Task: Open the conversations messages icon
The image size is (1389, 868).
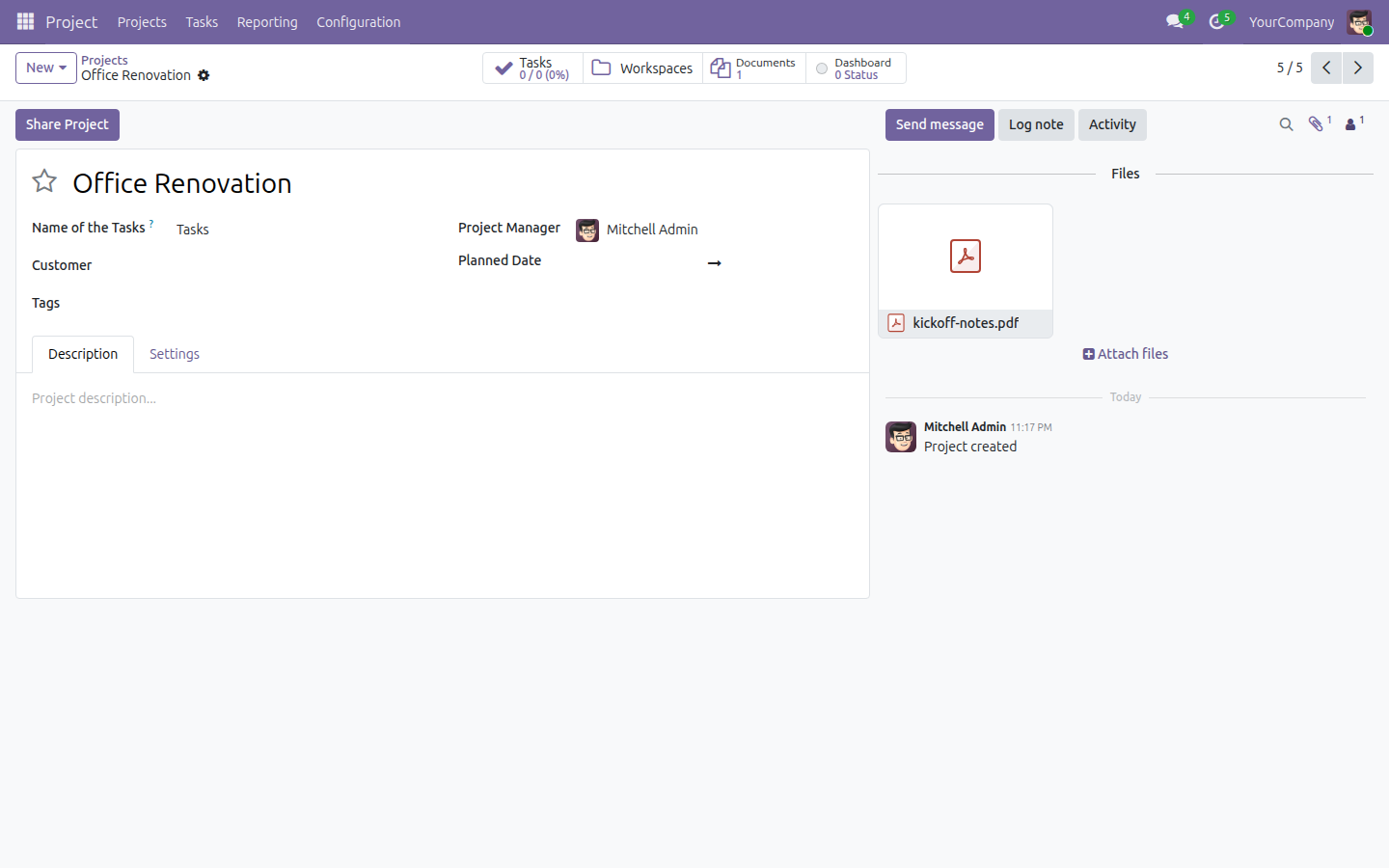Action: pos(1175,21)
